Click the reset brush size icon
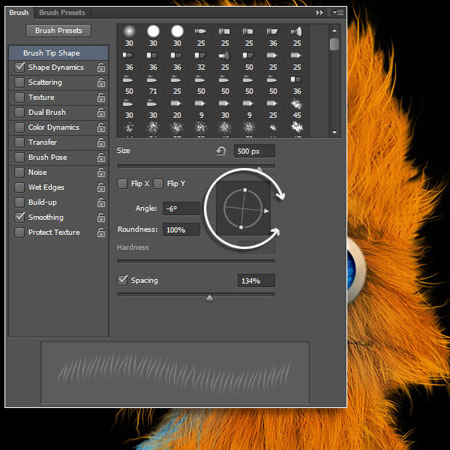Screen dimensions: 450x450 pos(221,151)
